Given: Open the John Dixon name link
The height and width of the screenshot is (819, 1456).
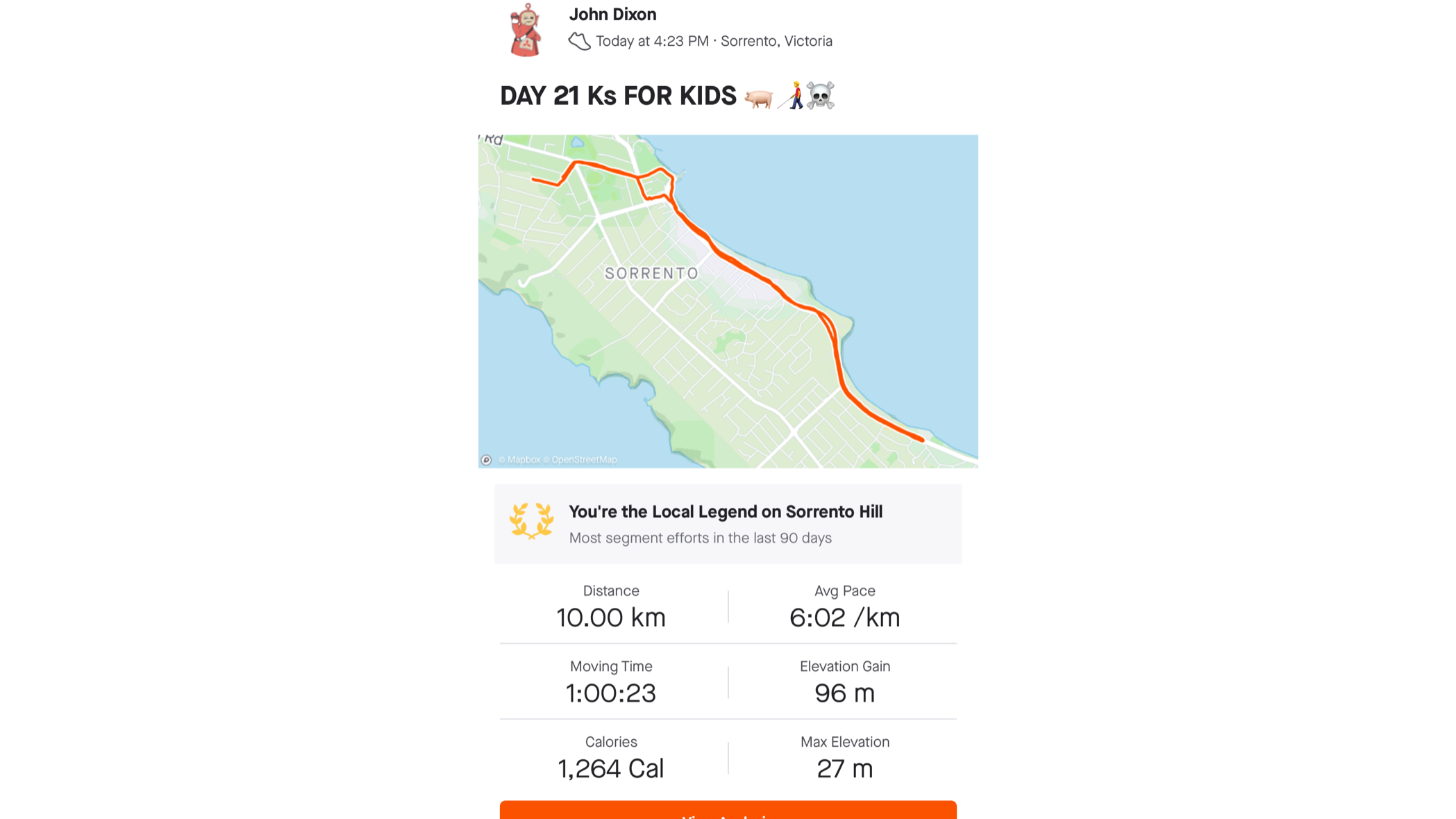Looking at the screenshot, I should [x=612, y=15].
